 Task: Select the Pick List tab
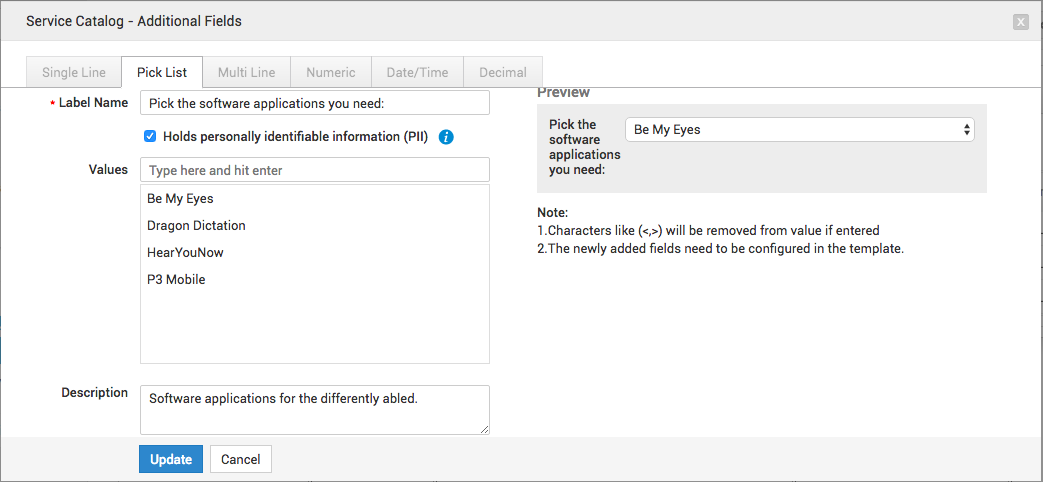(x=162, y=72)
